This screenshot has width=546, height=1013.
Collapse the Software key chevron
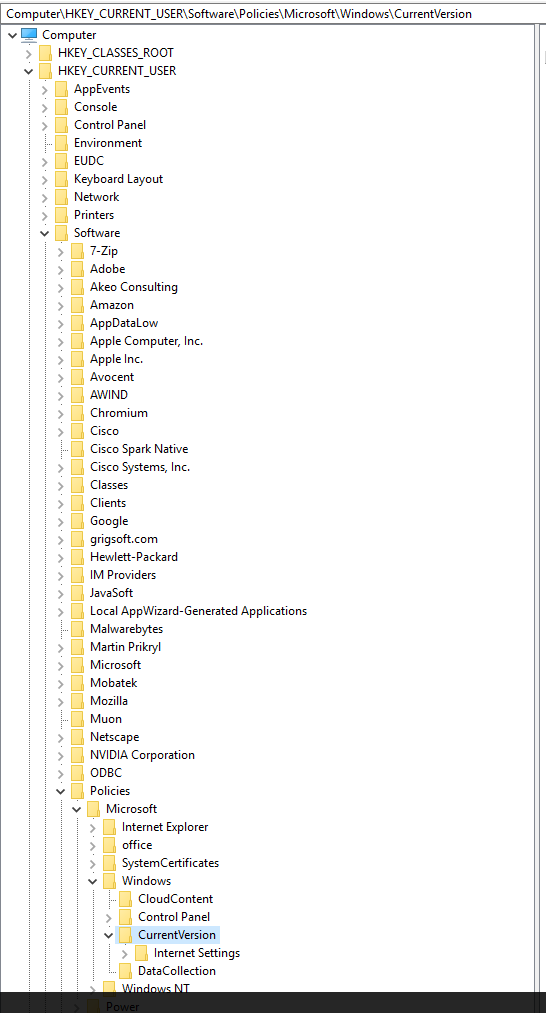(x=45, y=233)
